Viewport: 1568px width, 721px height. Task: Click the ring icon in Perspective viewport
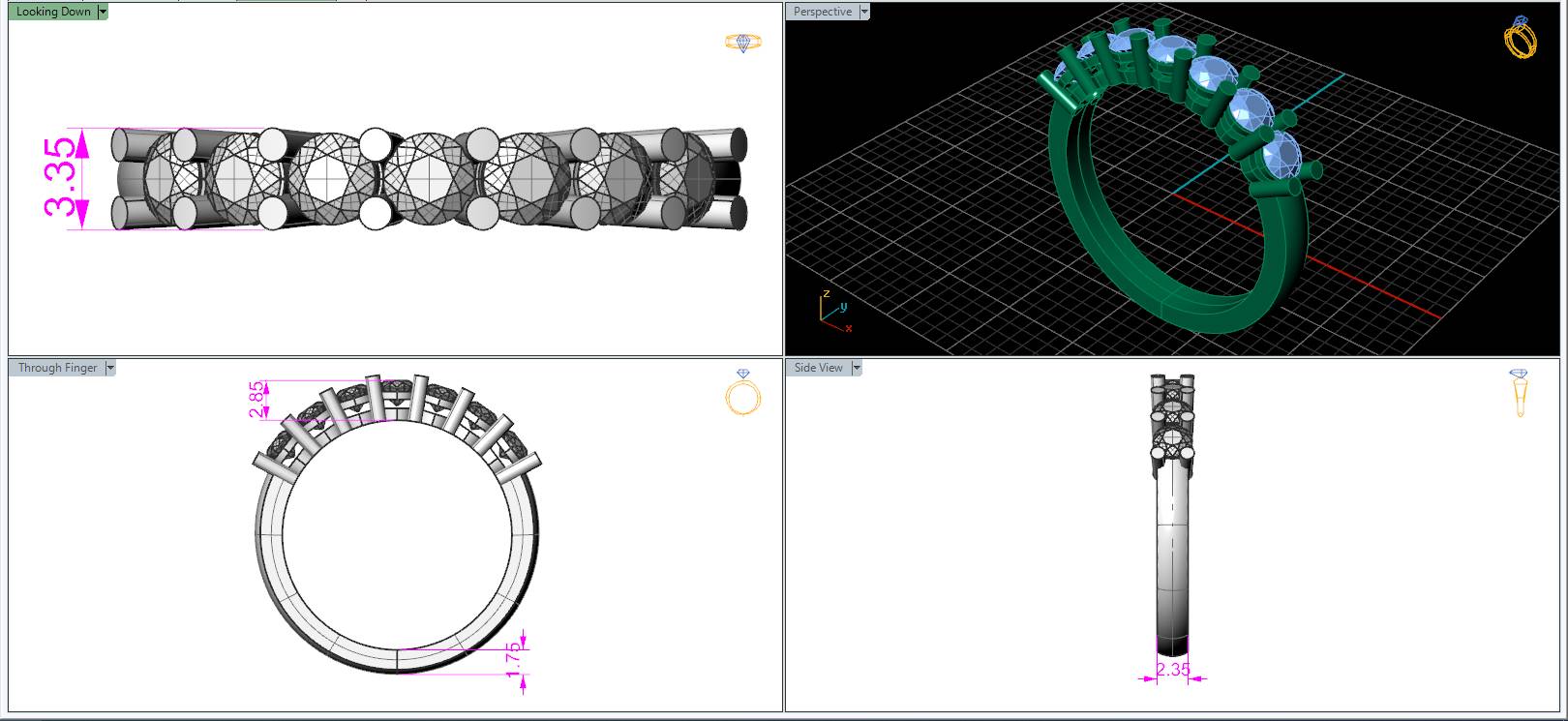(x=1520, y=37)
